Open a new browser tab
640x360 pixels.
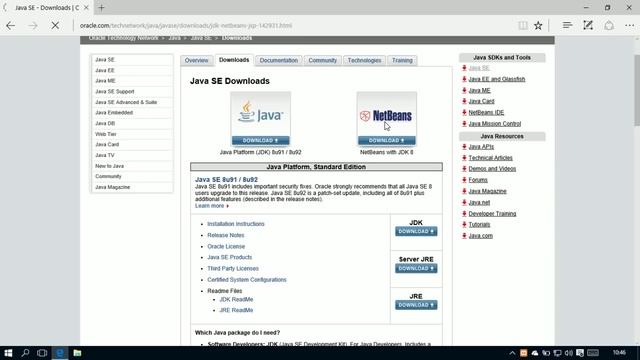click(x=101, y=7)
